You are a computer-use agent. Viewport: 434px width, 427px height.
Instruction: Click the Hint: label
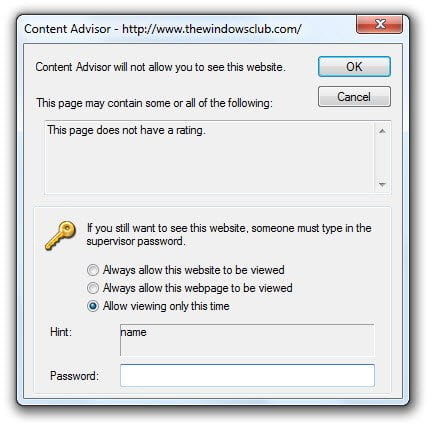pos(61,332)
